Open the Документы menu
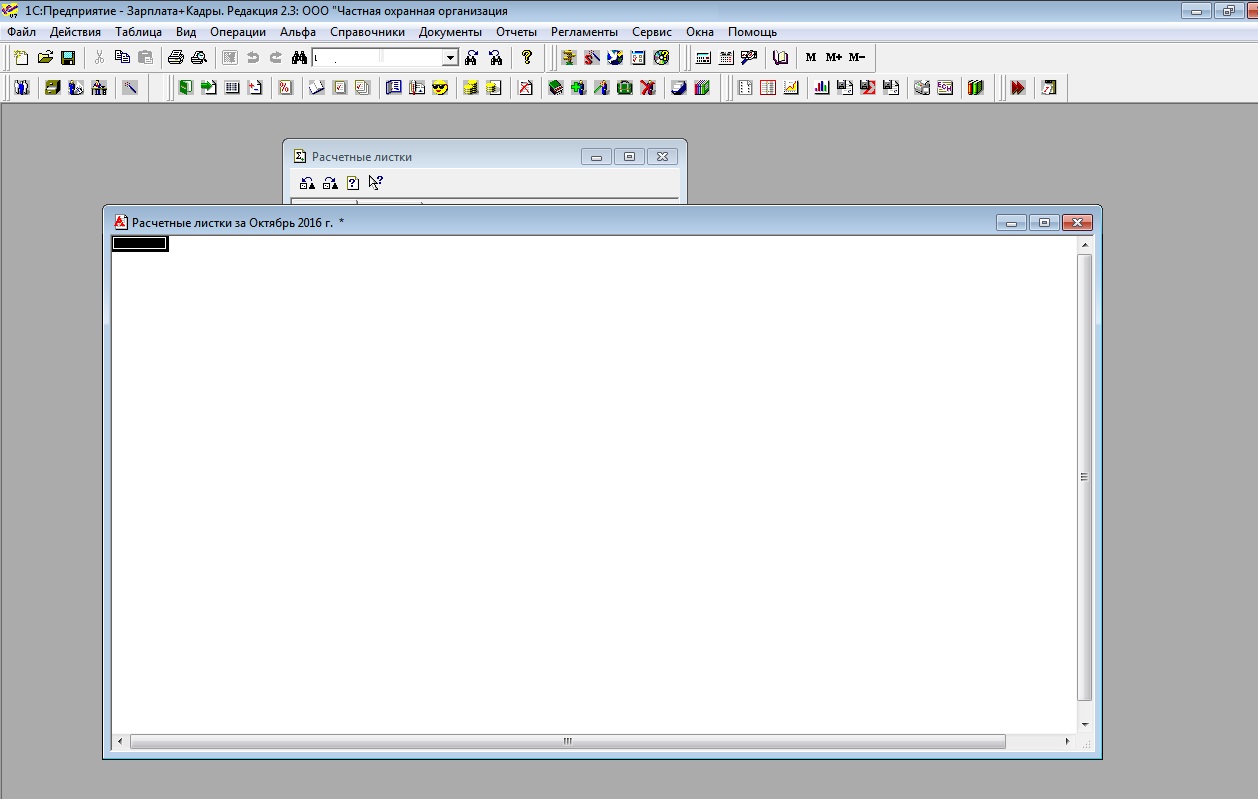The width and height of the screenshot is (1258, 799). tap(450, 32)
